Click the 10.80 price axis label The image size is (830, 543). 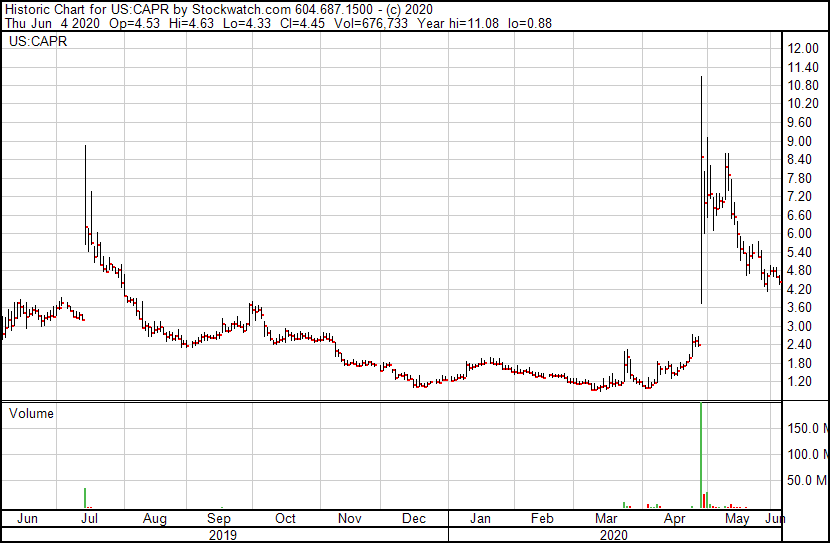(x=803, y=85)
